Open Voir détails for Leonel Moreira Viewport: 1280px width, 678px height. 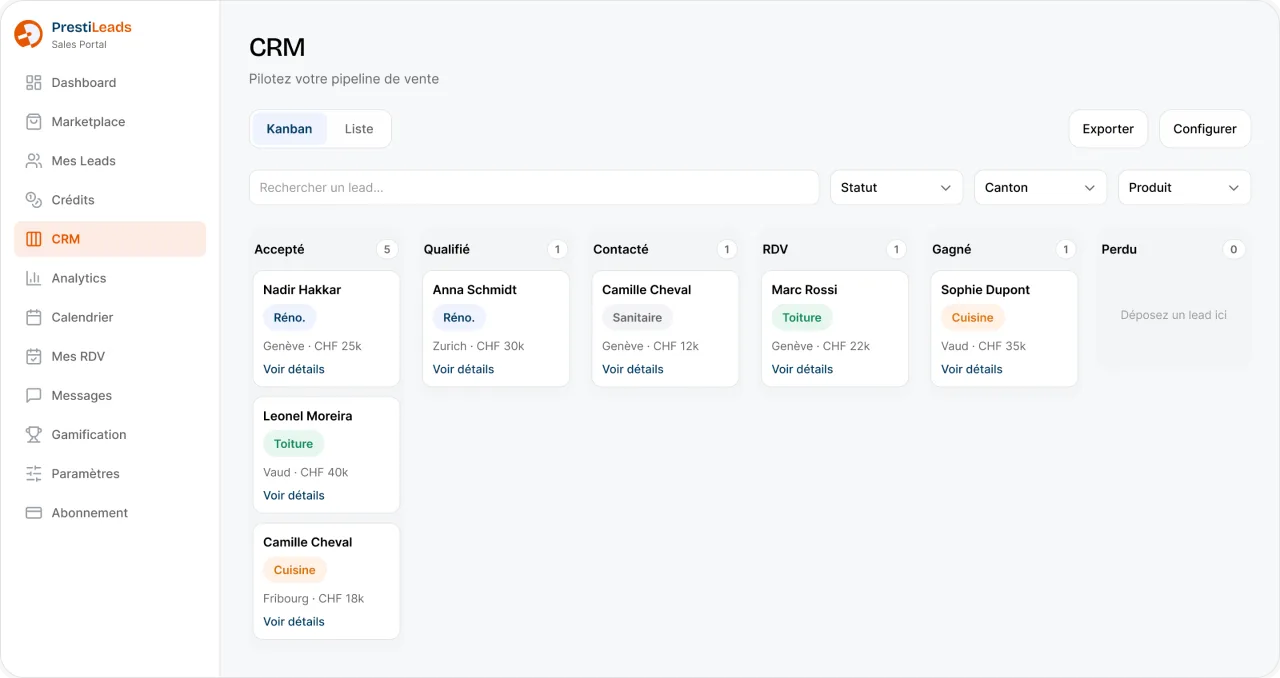click(294, 495)
